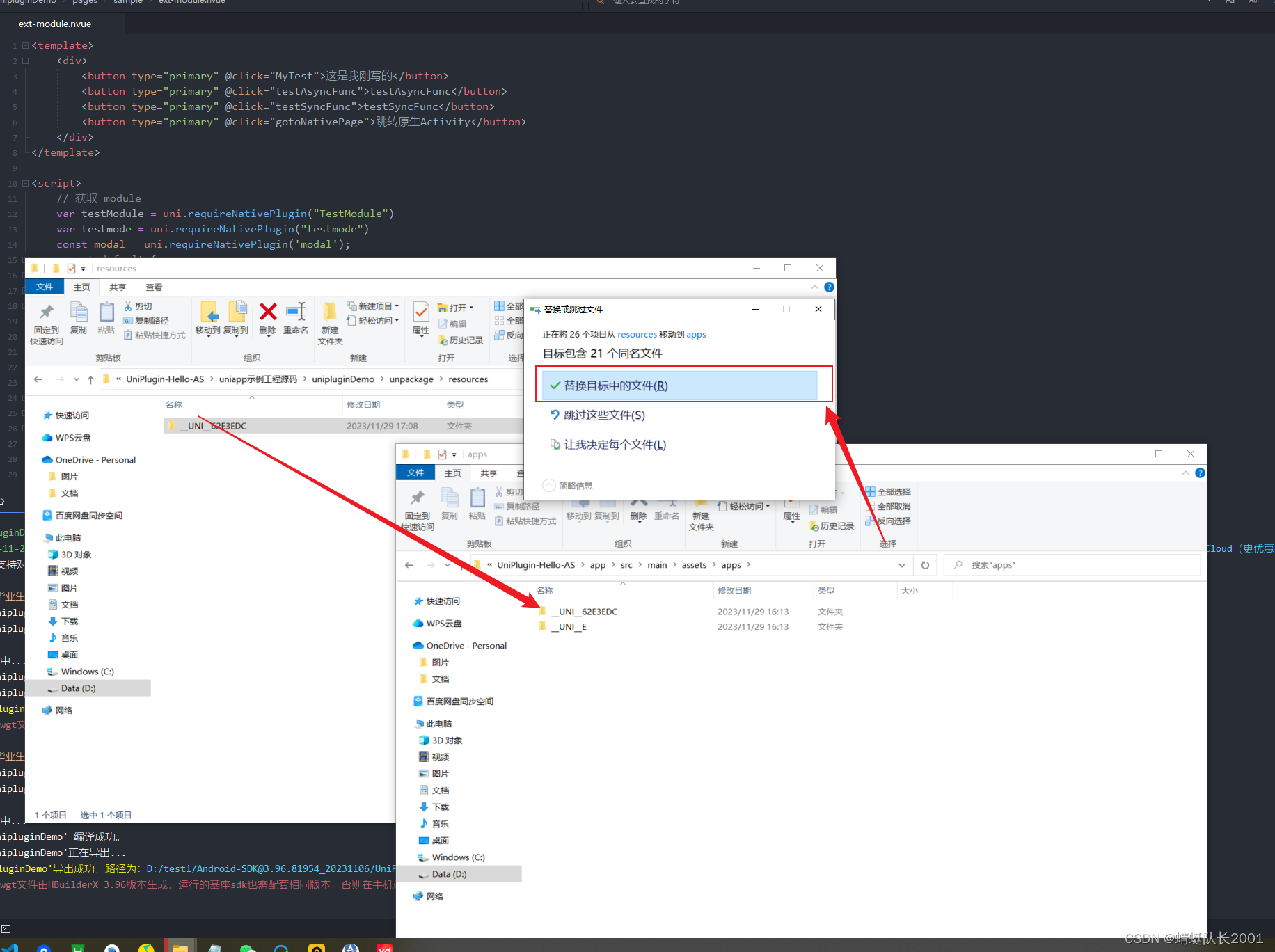
Task: Click Copy icon in apps window ribbon
Action: point(450,505)
